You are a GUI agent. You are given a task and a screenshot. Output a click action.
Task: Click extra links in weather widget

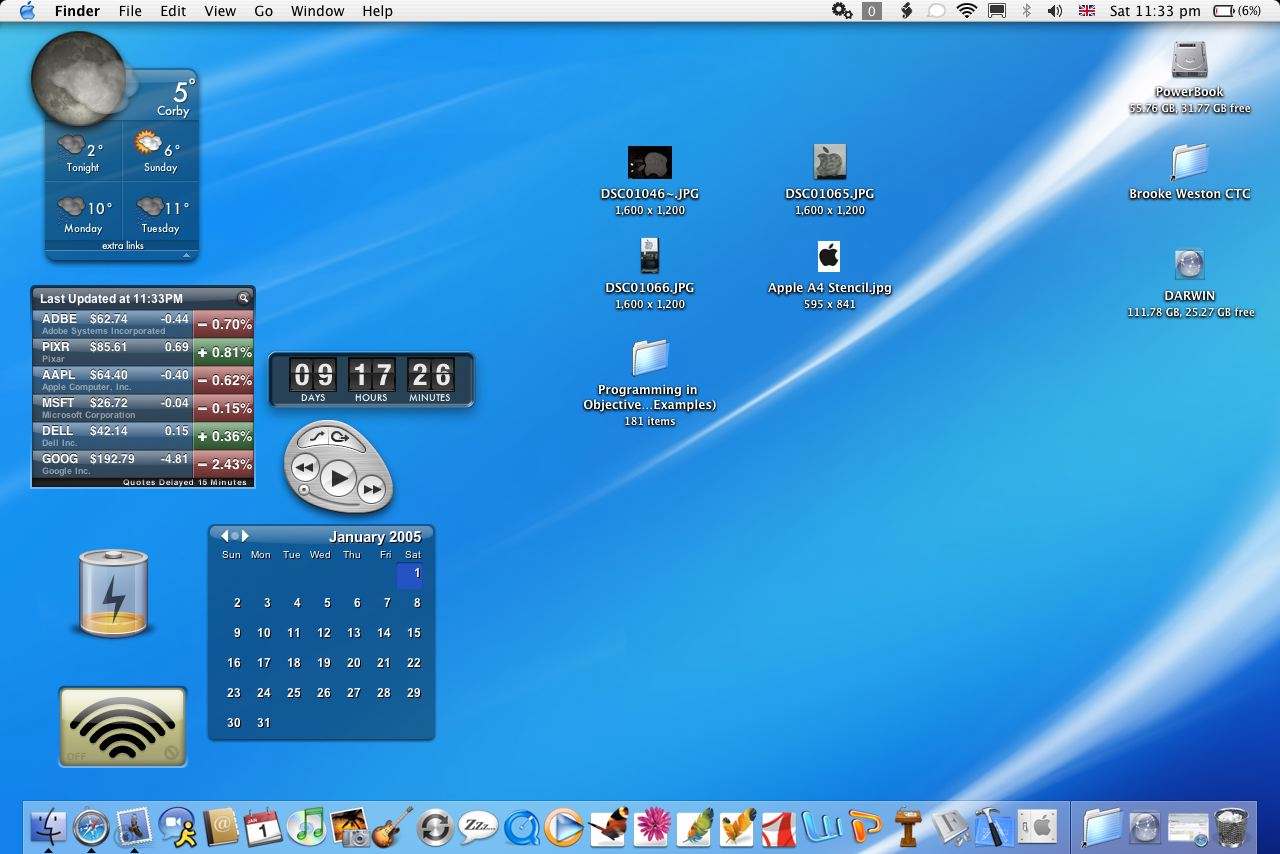(122, 246)
